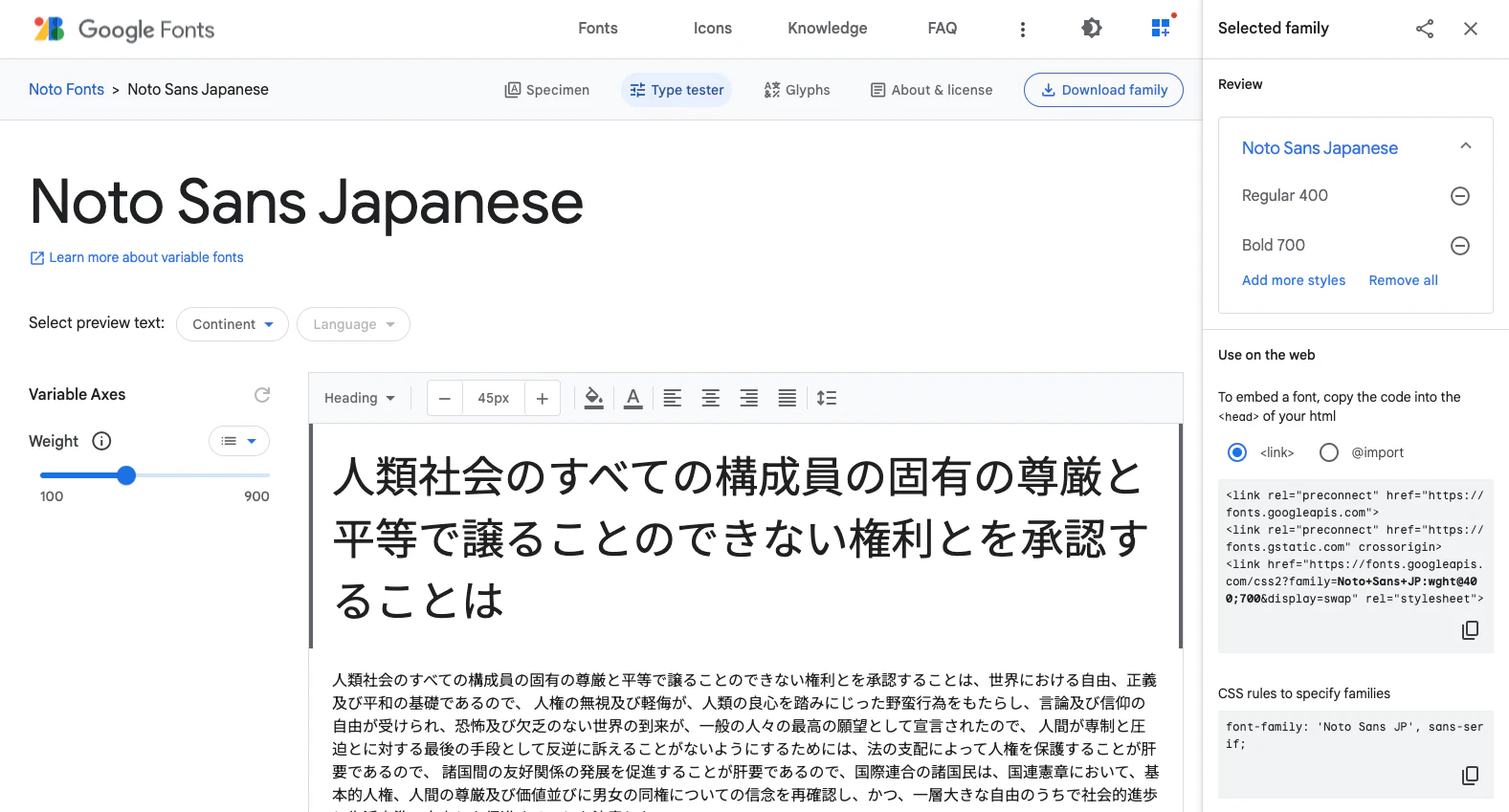Click Remove all link
The image size is (1509, 812).
click(1403, 280)
